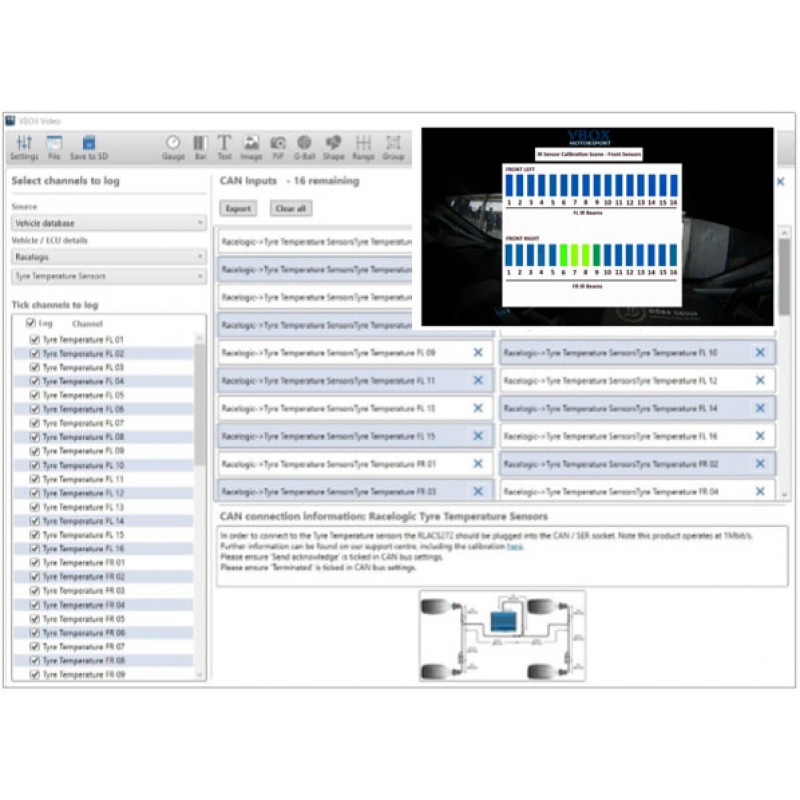
Task: Remove the Tyre Temperature FL 15 CAN input
Action: click(478, 436)
